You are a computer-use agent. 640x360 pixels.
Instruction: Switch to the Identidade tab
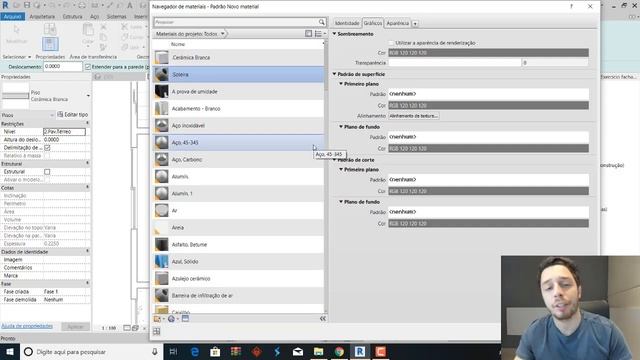[x=347, y=23]
